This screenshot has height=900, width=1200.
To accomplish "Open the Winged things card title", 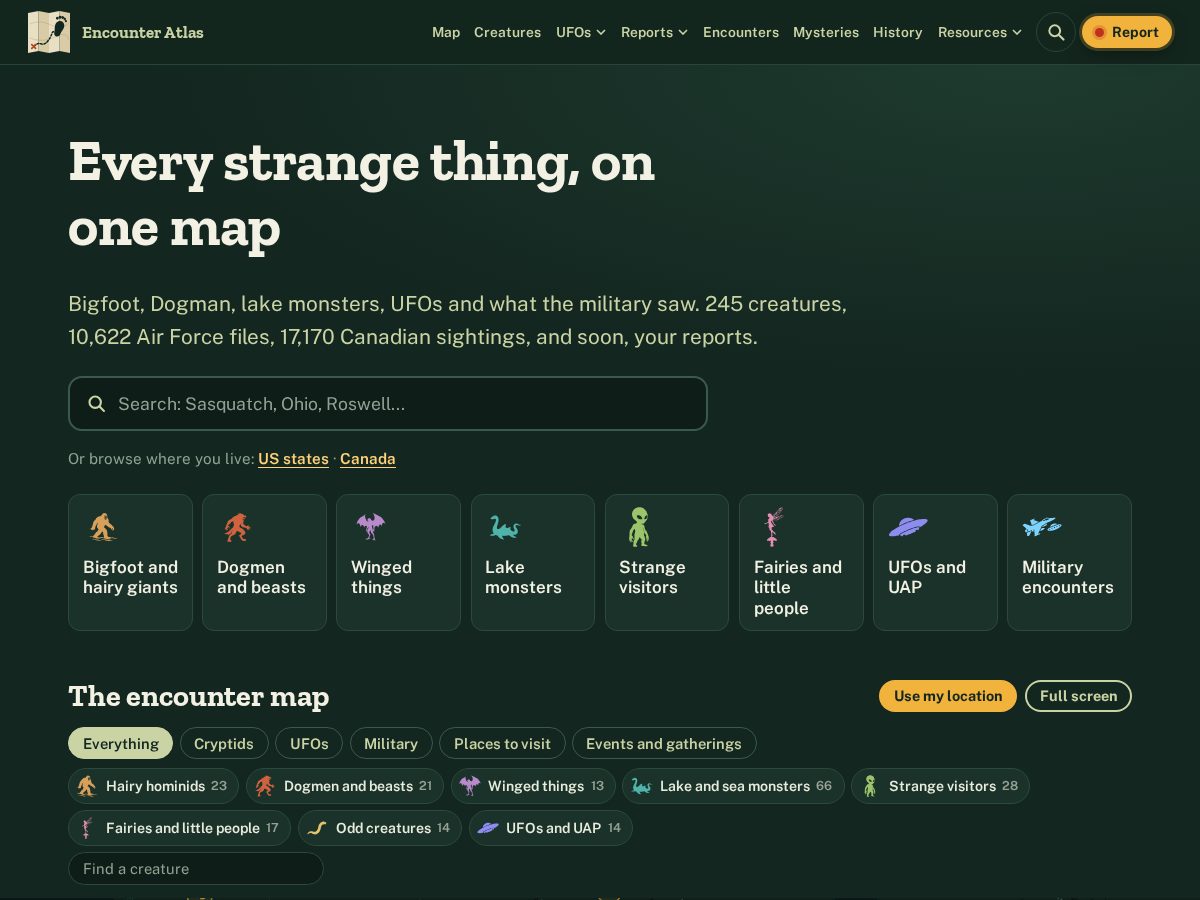I will click(x=381, y=577).
